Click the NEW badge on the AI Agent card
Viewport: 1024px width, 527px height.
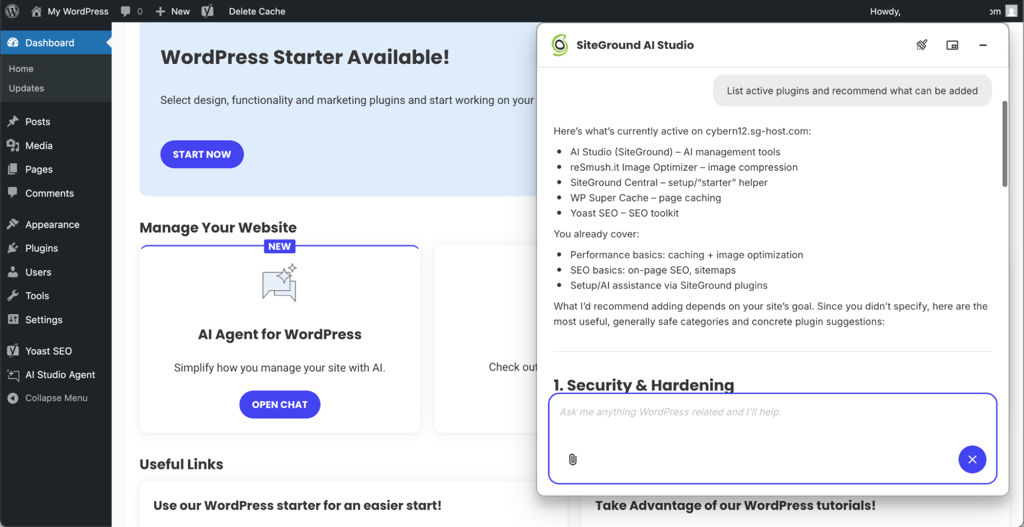(x=280, y=246)
